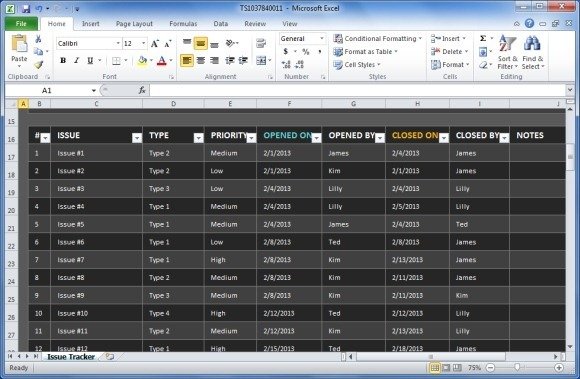Image resolution: width=580 pixels, height=379 pixels.
Task: Expand the Name Box dropdown arrow
Action: (x=94, y=90)
